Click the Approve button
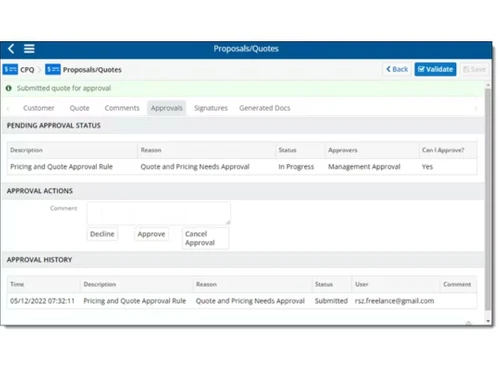 click(x=151, y=234)
